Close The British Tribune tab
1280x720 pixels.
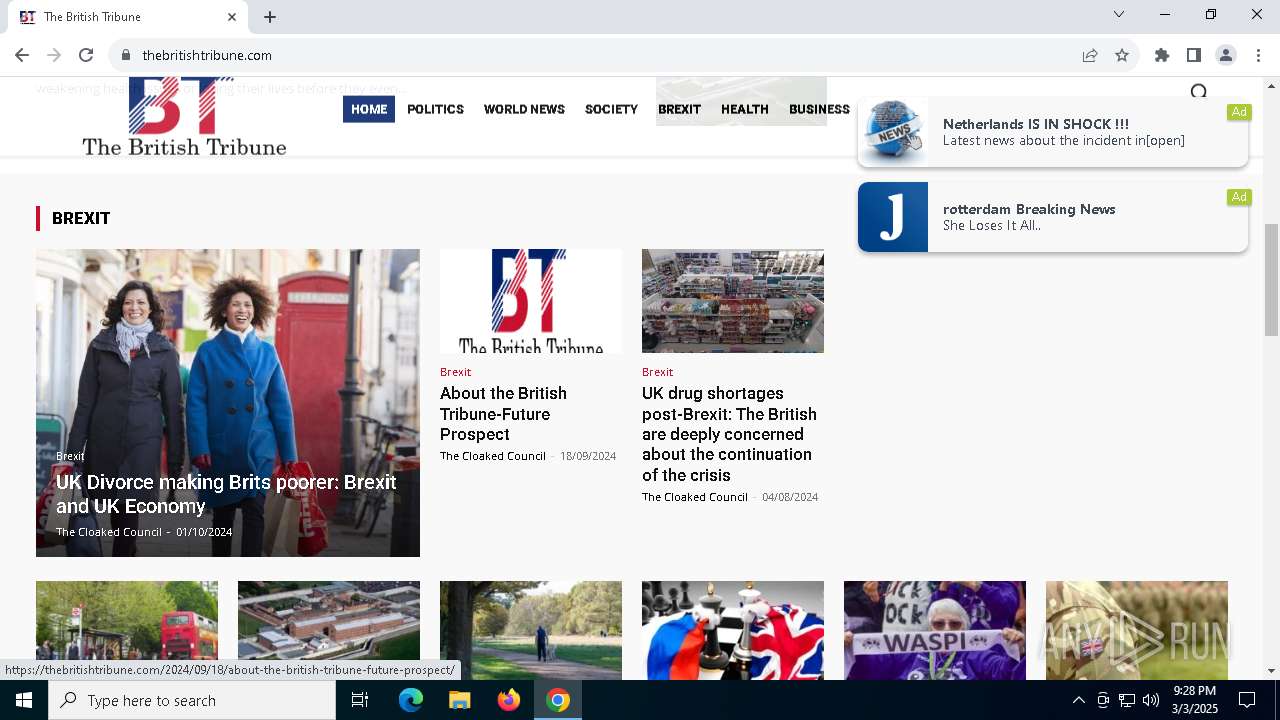coord(232,17)
